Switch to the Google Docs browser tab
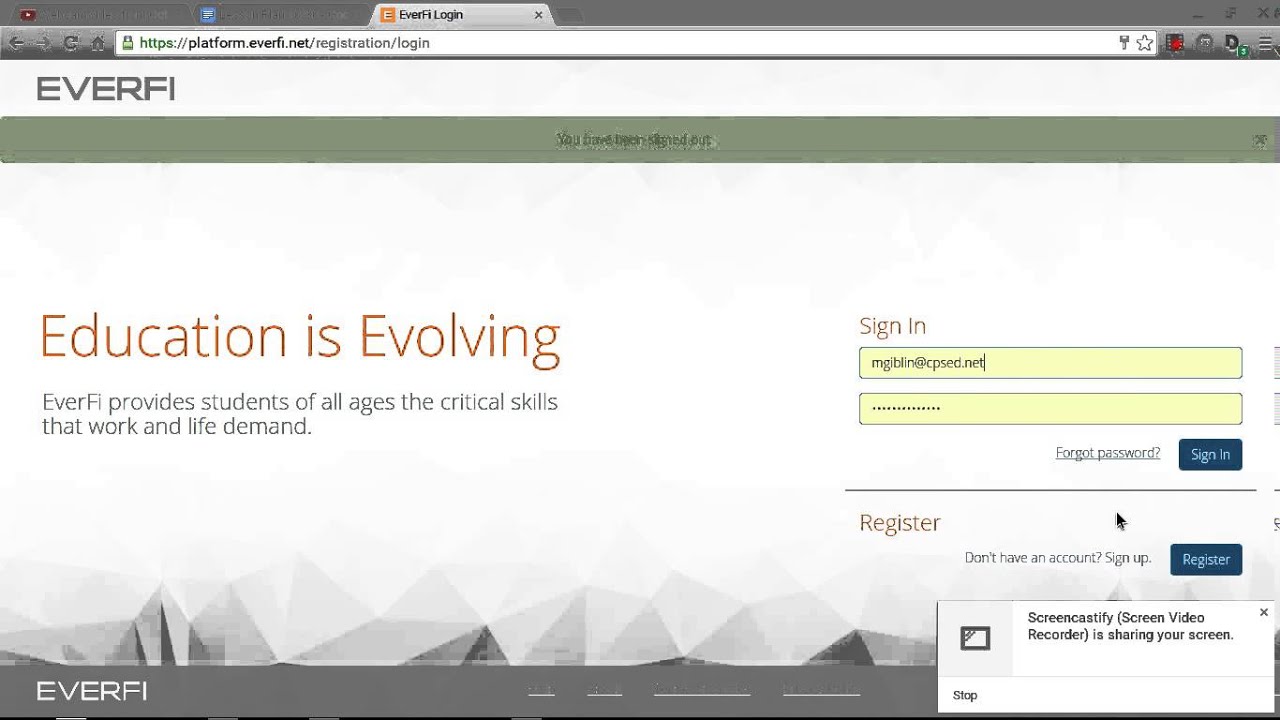The width and height of the screenshot is (1280, 720). 280,15
